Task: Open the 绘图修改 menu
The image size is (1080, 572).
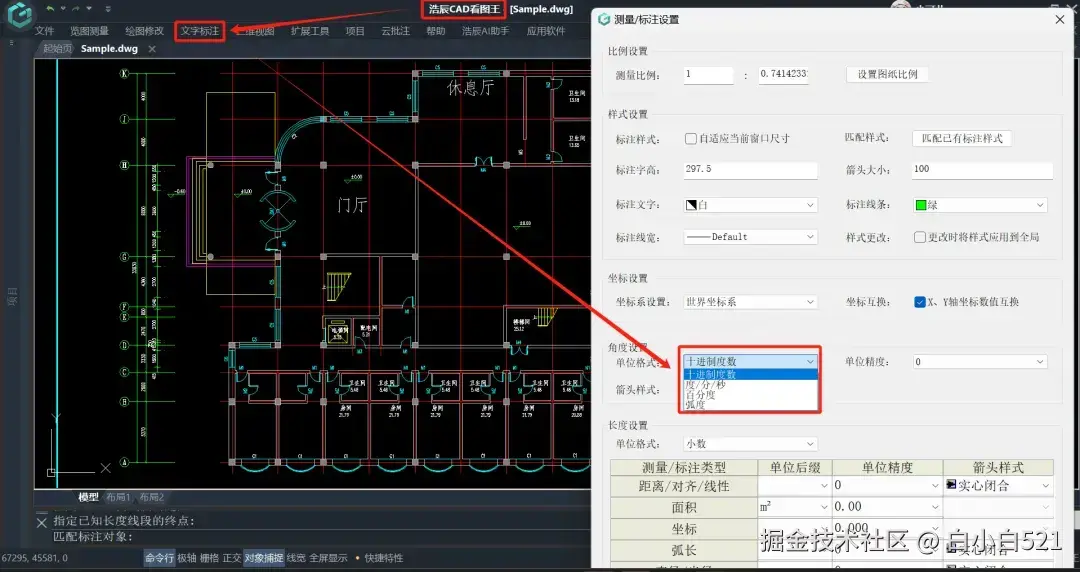Action: point(145,31)
